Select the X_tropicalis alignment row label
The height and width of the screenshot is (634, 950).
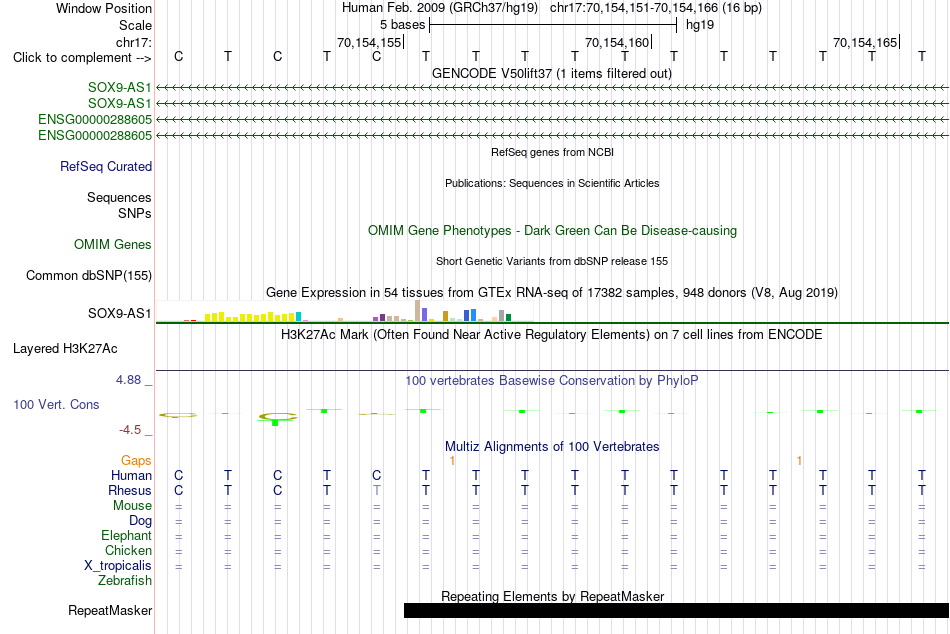pyautogui.click(x=118, y=566)
